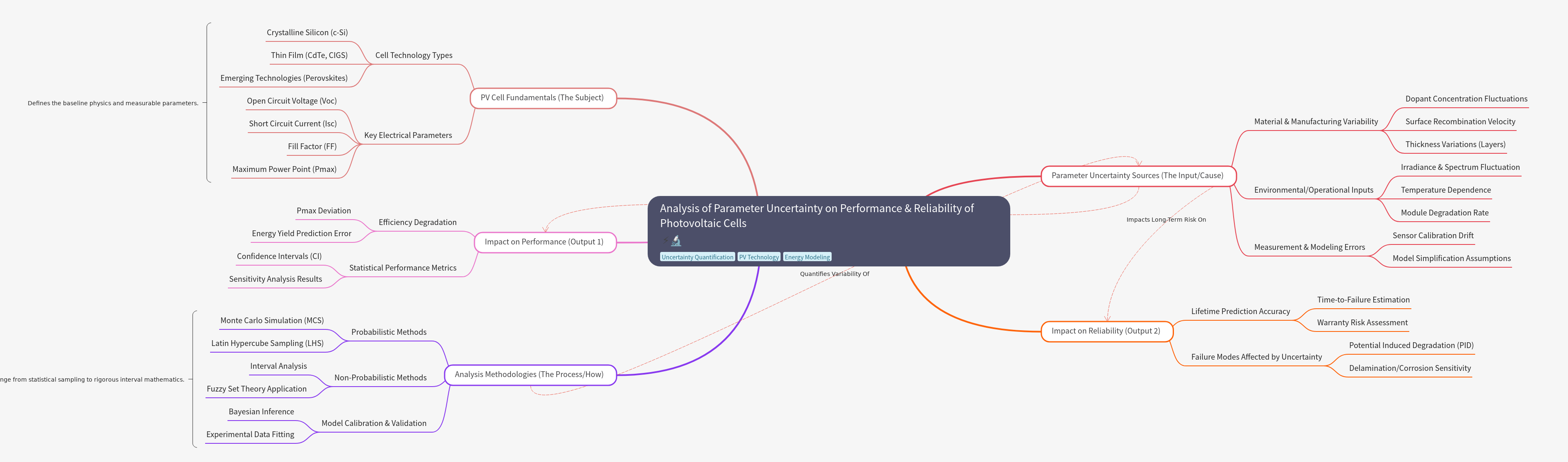Click Monte Carlo Simulation (MCS) leaf
The image size is (1568, 462).
click(x=271, y=321)
